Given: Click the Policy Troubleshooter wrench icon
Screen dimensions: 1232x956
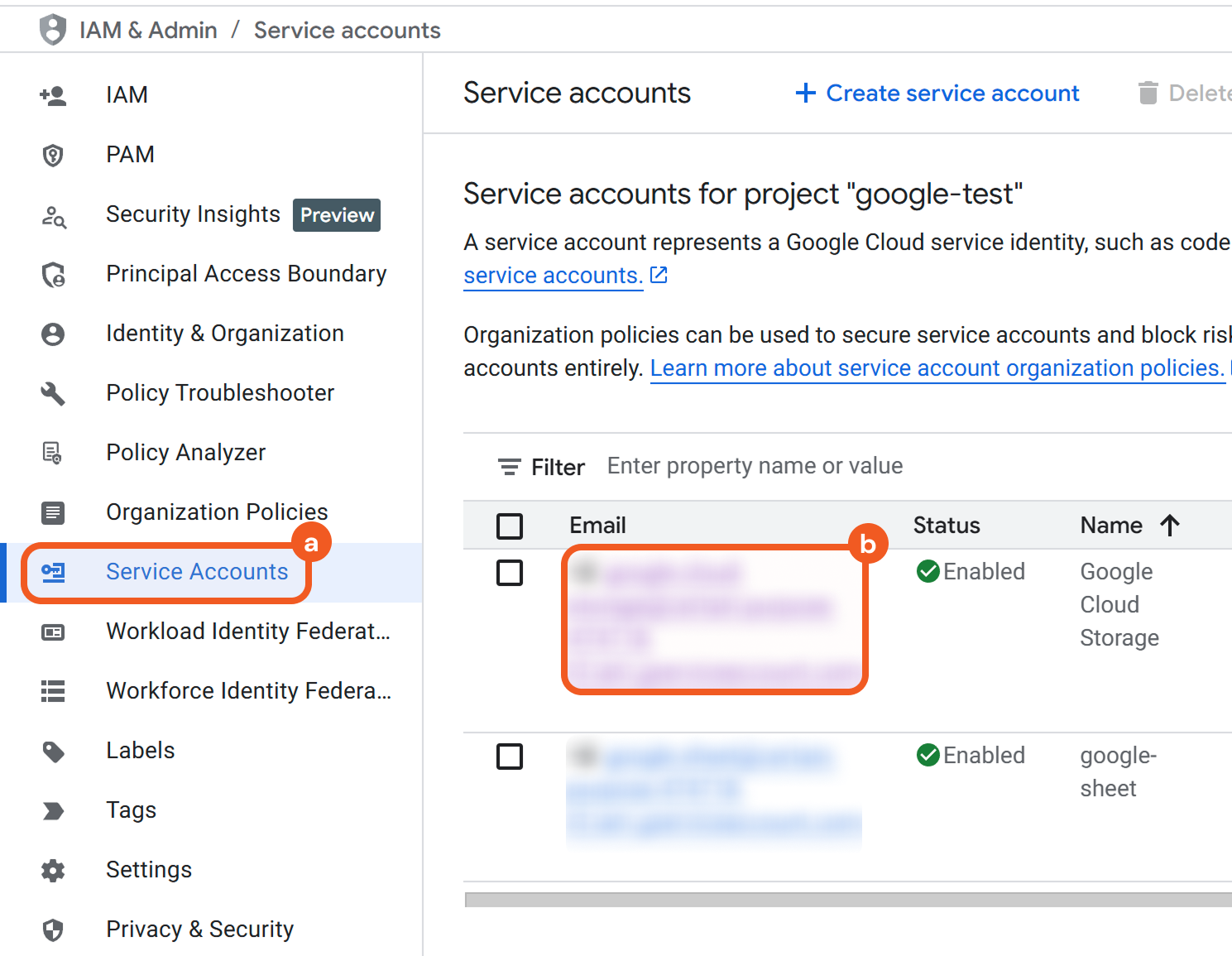Looking at the screenshot, I should [x=53, y=393].
